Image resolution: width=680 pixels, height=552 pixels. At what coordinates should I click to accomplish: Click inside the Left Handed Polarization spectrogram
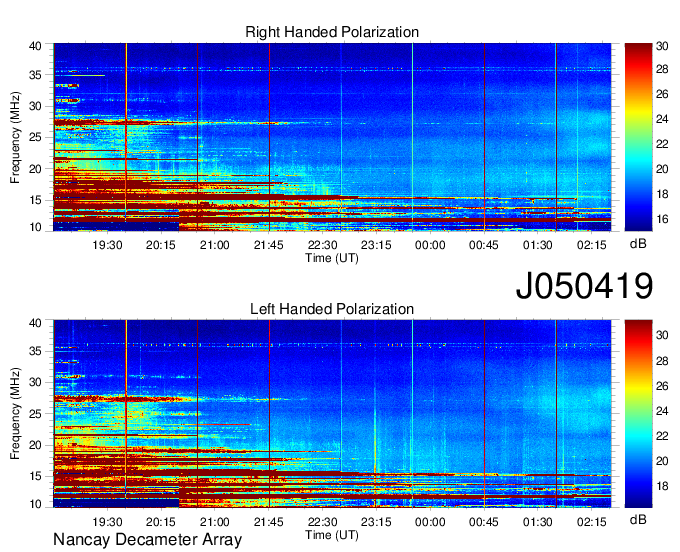[x=332, y=414]
